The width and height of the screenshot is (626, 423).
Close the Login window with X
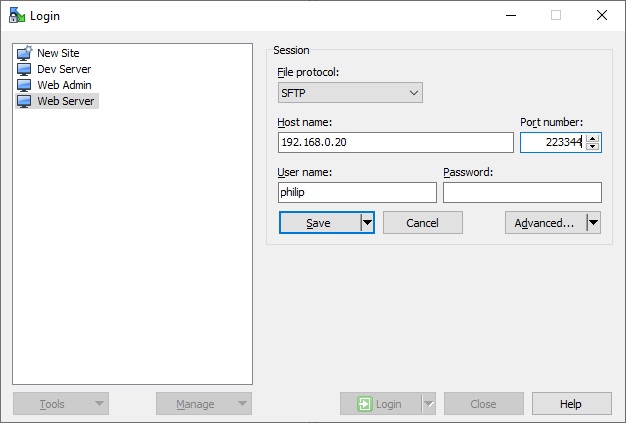click(602, 16)
